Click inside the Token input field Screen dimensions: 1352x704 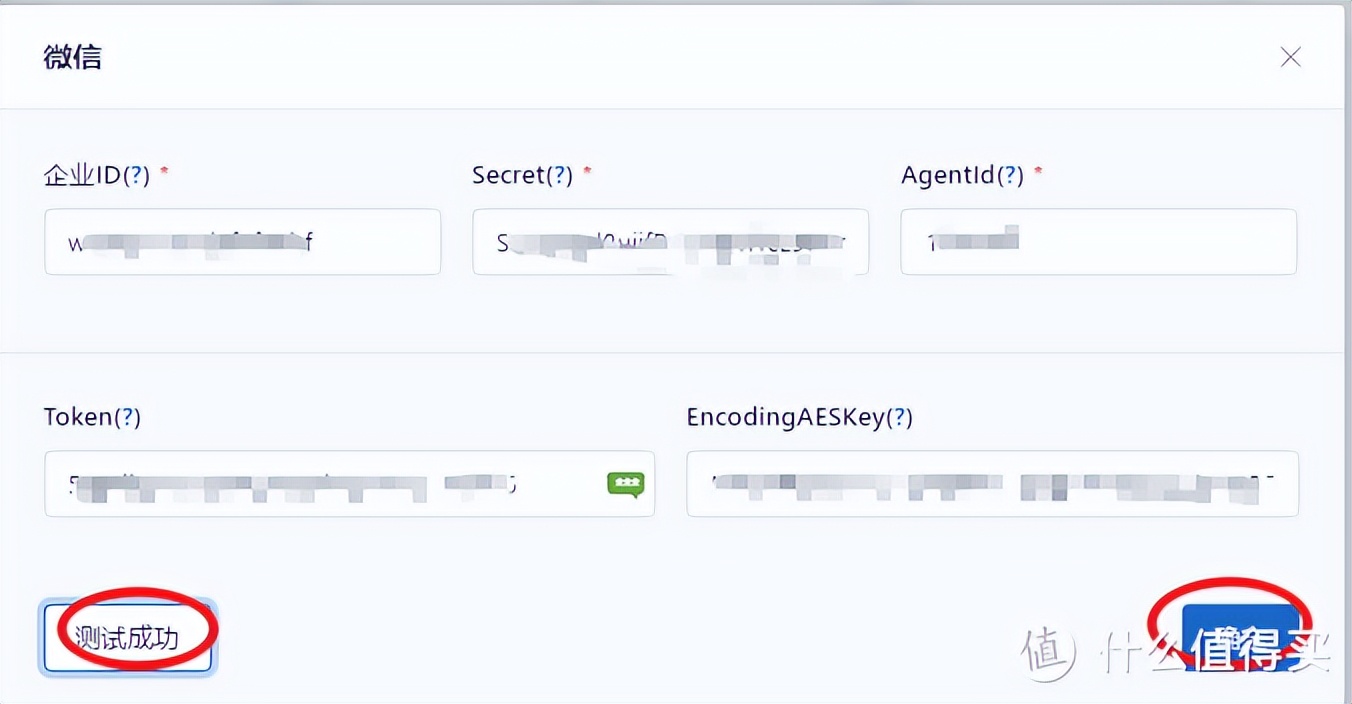320,484
